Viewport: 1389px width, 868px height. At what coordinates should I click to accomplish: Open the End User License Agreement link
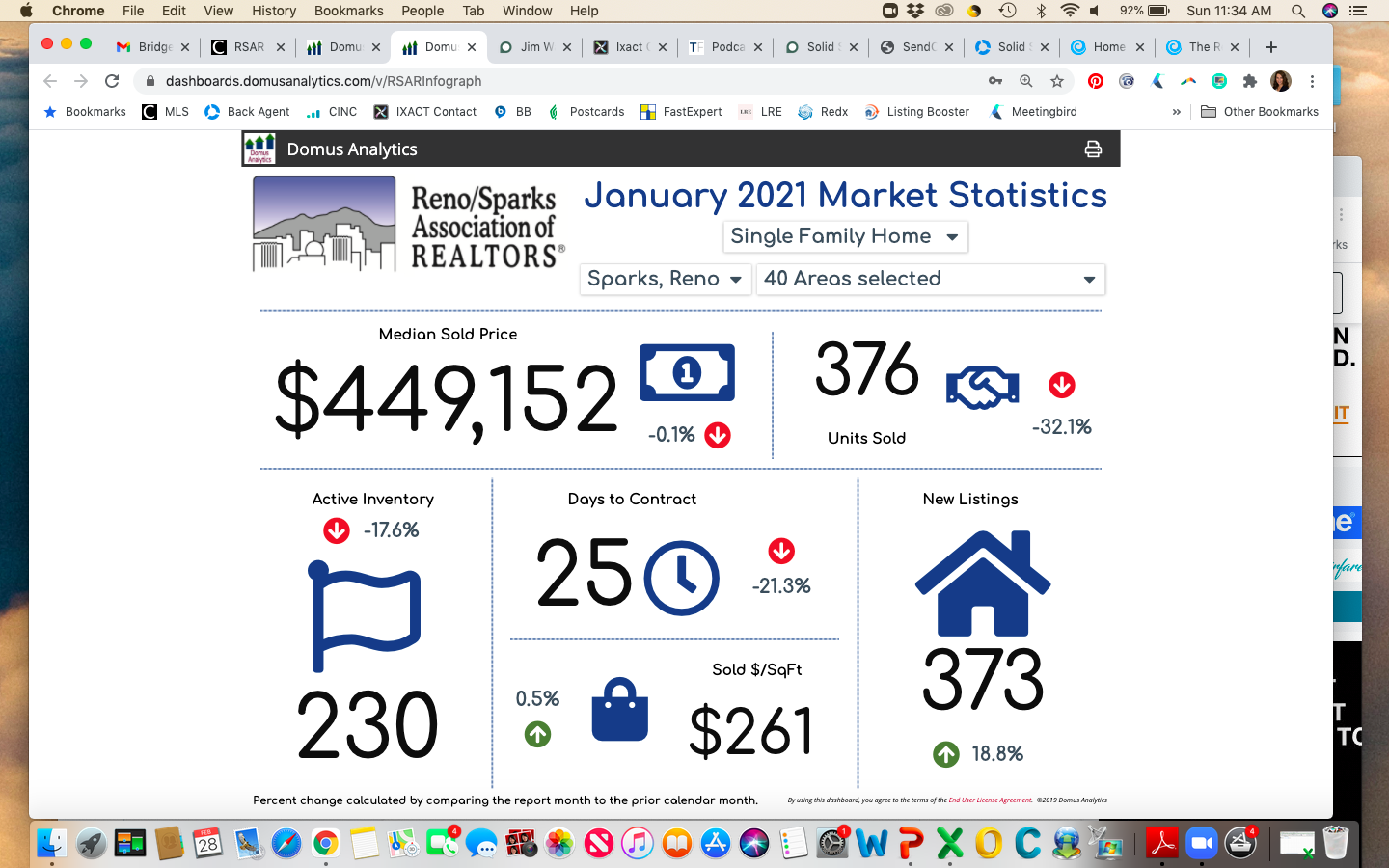[x=990, y=800]
